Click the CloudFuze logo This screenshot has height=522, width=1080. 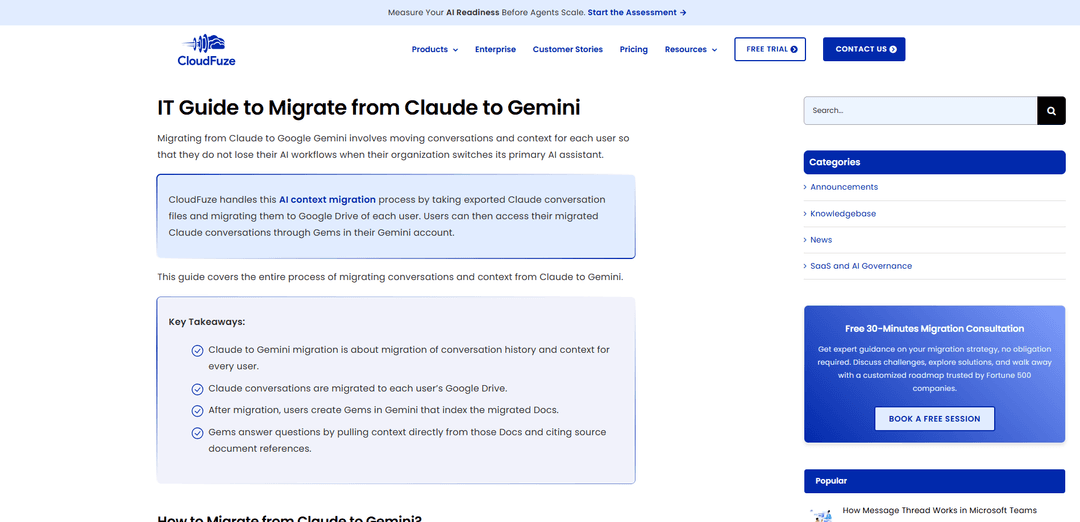206,49
